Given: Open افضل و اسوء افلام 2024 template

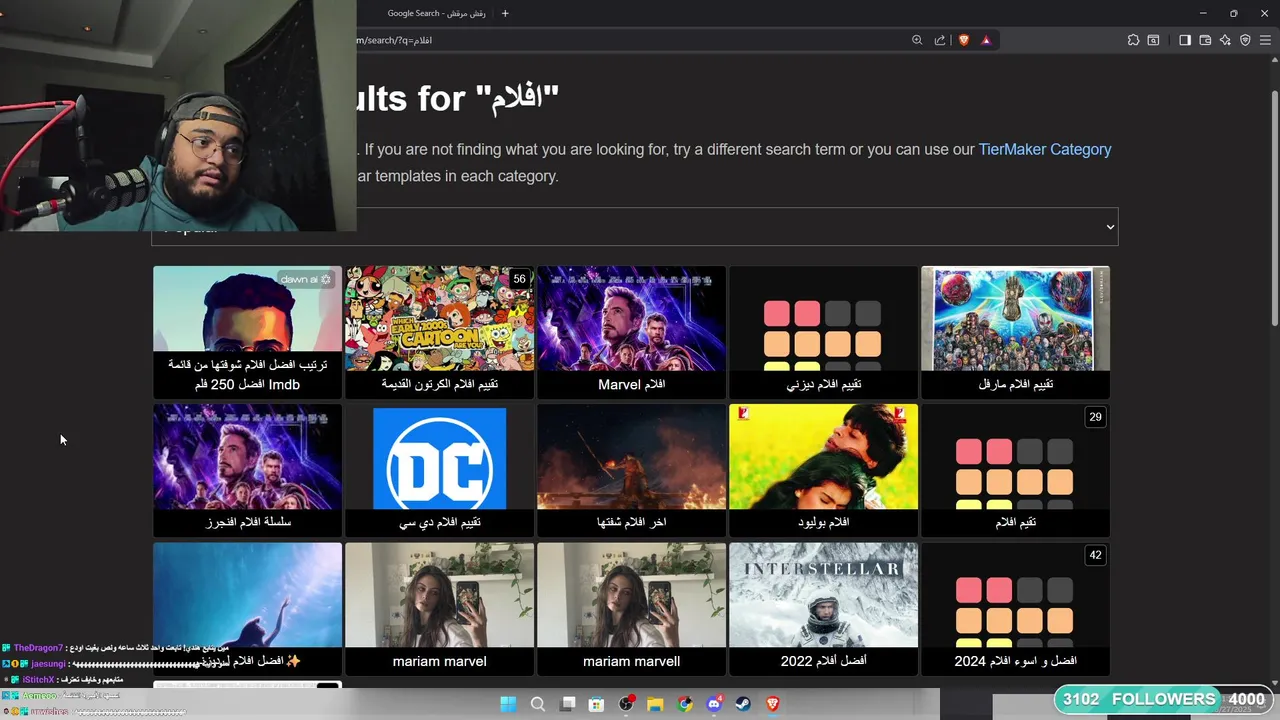Looking at the screenshot, I should click(x=1015, y=609).
